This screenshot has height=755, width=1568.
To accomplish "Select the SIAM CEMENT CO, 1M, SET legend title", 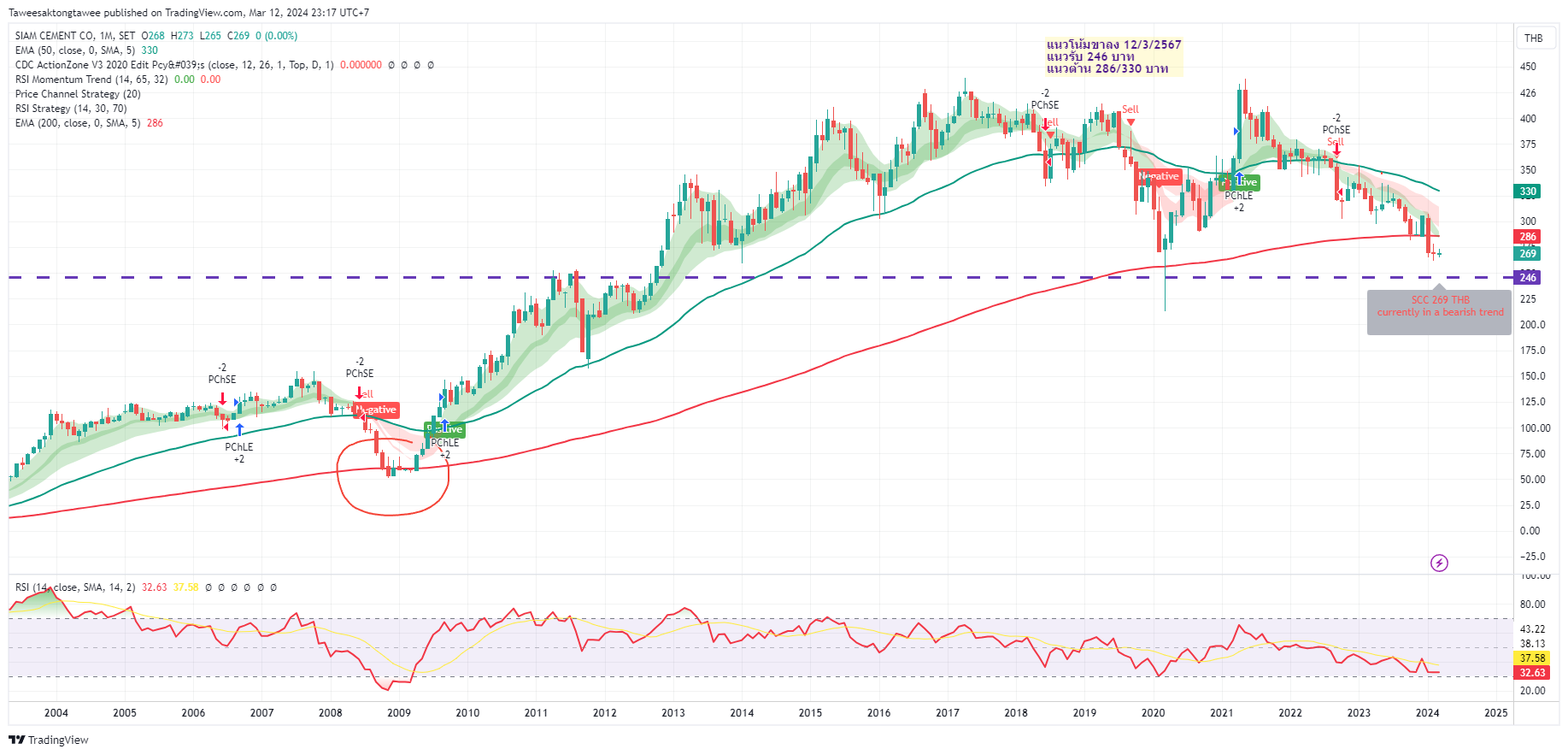I will pos(75,36).
